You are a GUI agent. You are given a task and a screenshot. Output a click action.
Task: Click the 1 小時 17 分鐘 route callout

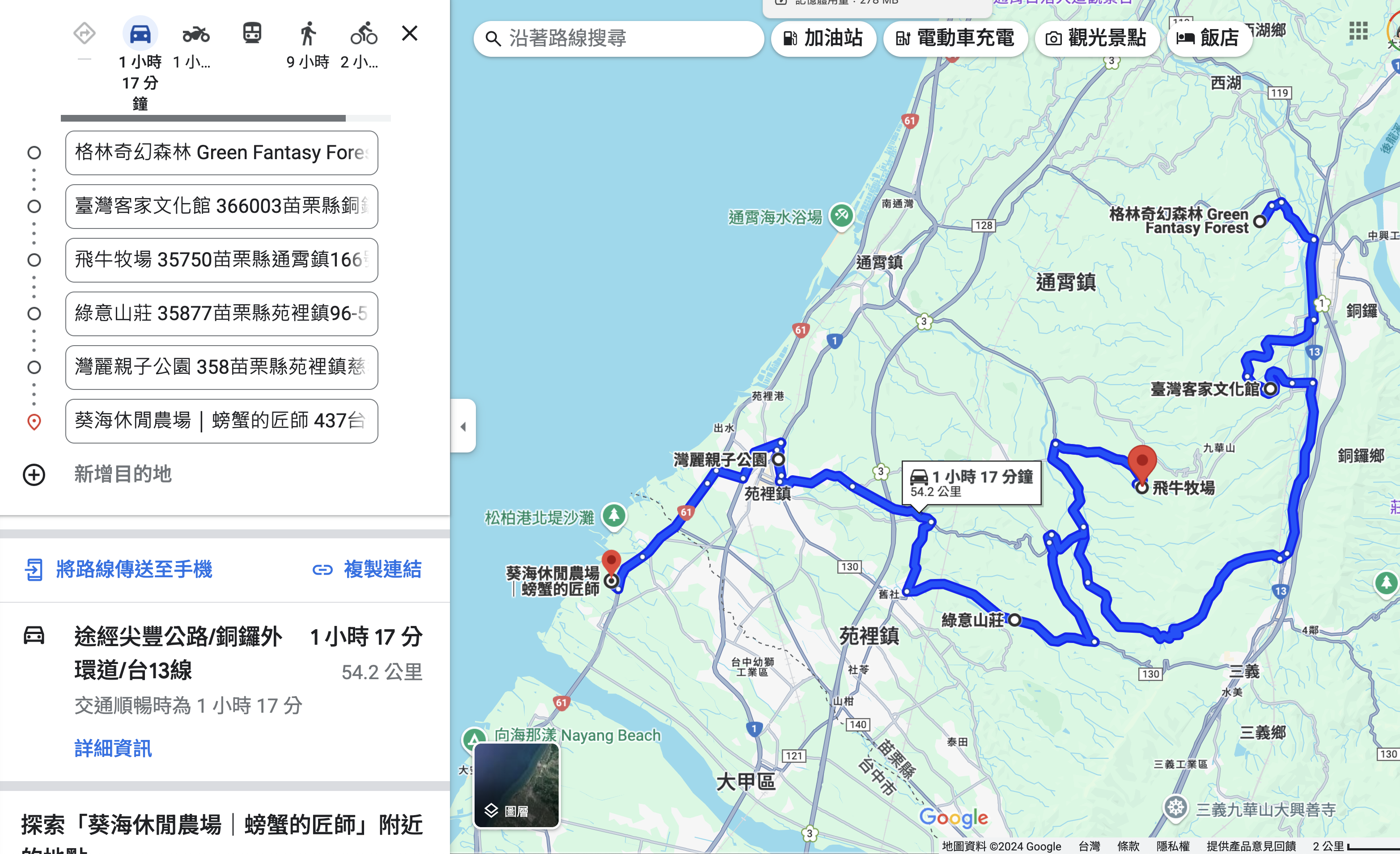point(972,483)
